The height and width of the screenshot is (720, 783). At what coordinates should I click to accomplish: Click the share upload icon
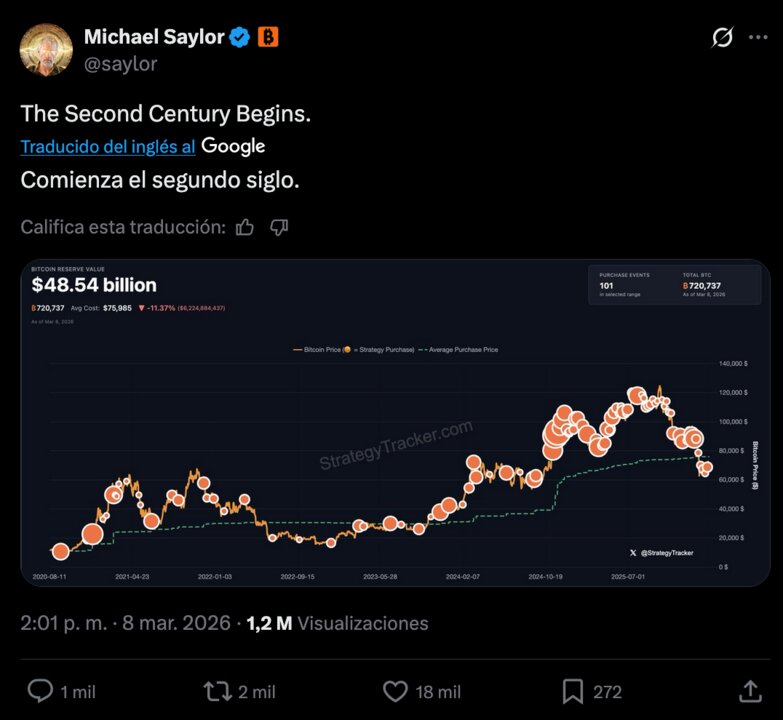pyautogui.click(x=750, y=691)
